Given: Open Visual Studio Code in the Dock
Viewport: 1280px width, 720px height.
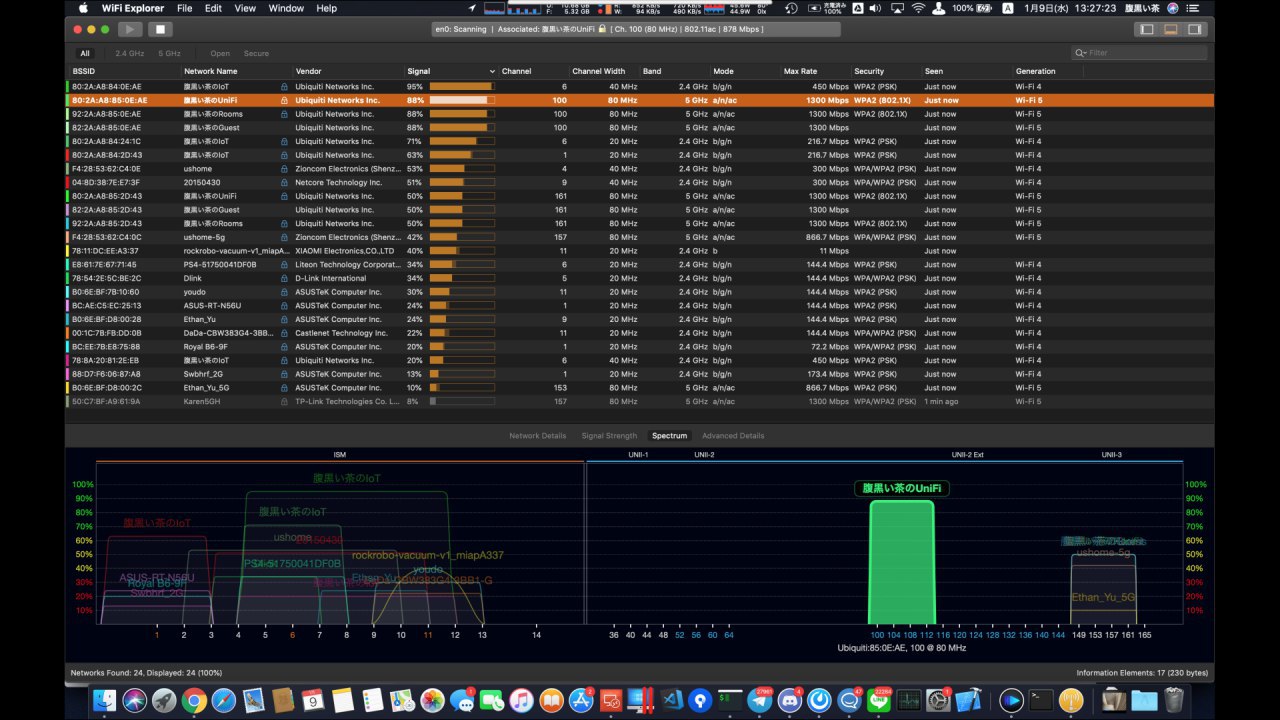Looking at the screenshot, I should [x=671, y=700].
